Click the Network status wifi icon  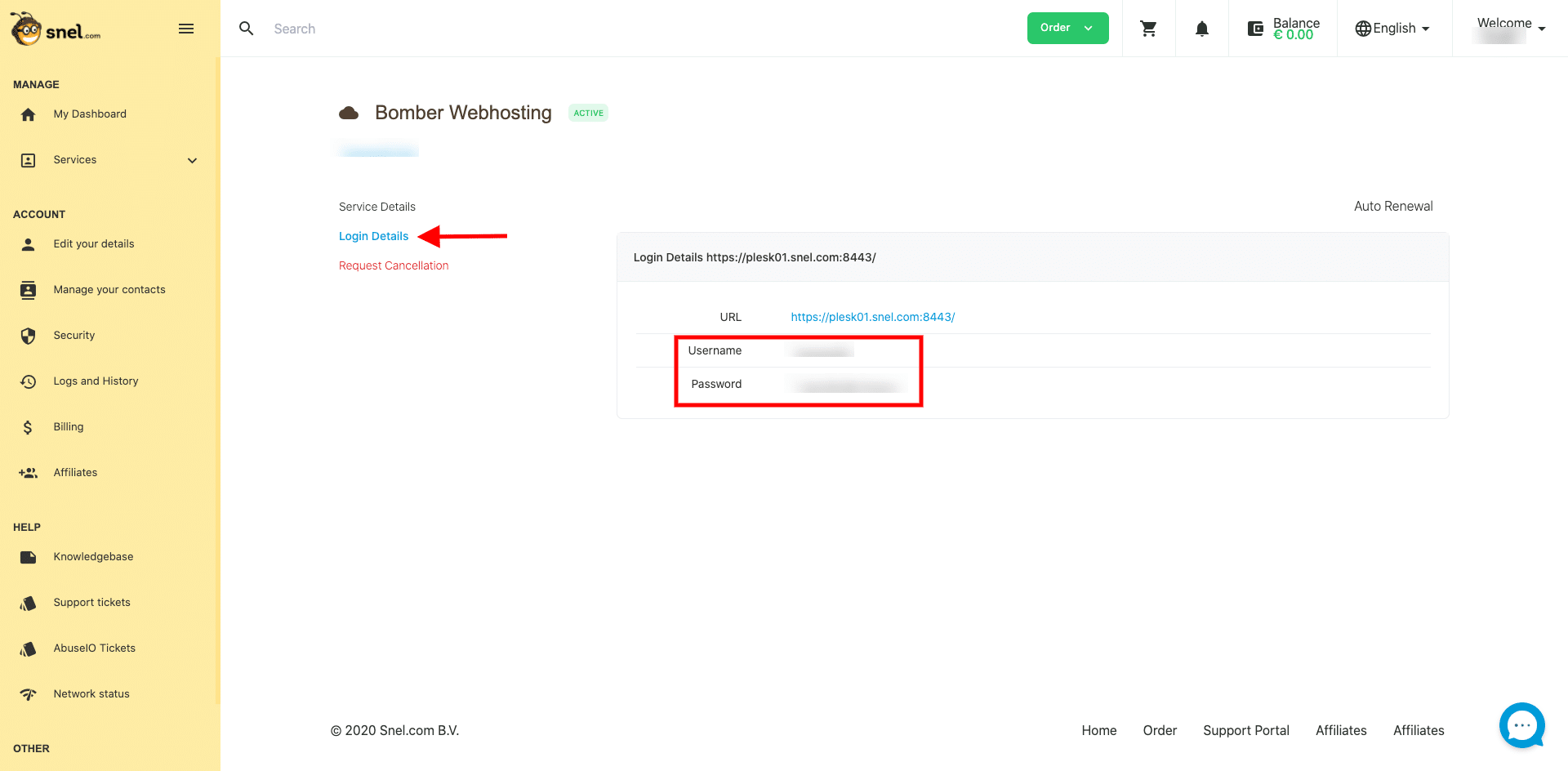click(28, 694)
